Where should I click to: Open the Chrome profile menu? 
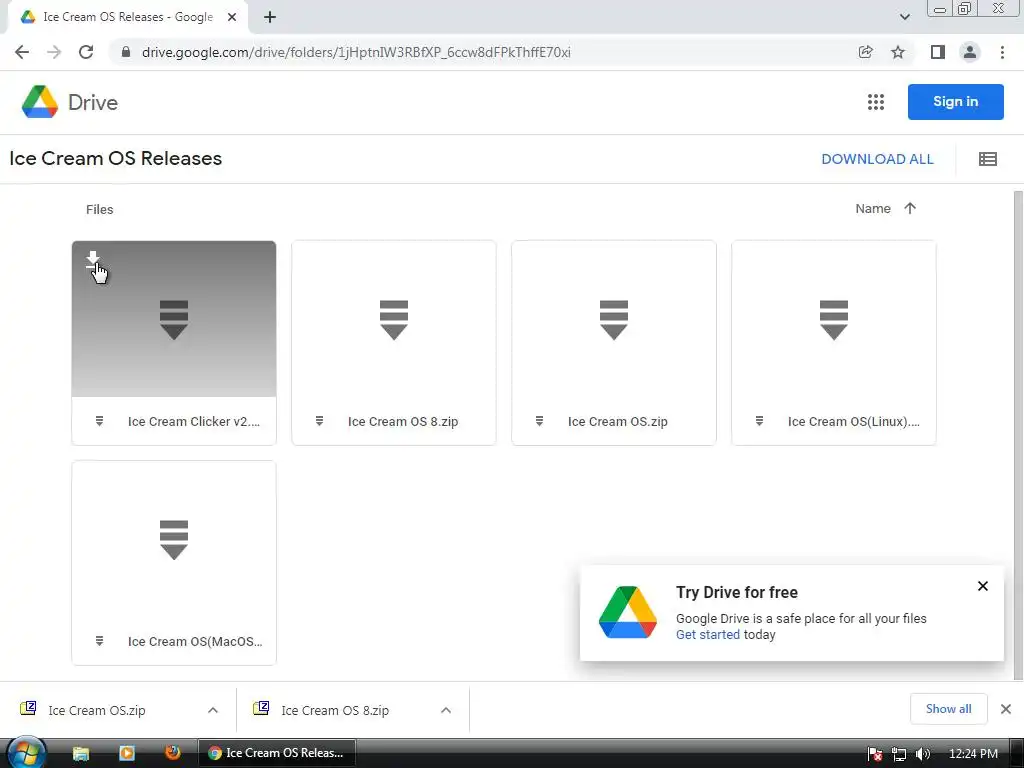click(x=970, y=52)
